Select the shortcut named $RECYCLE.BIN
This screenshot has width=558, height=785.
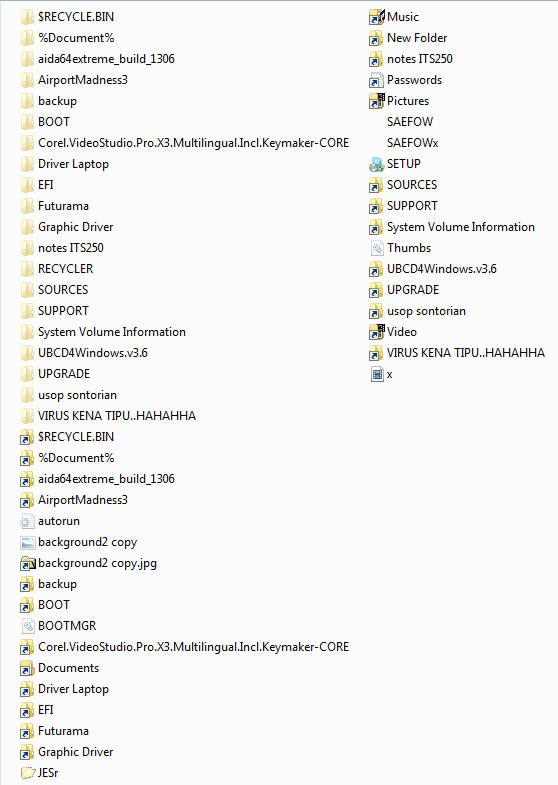[76, 437]
